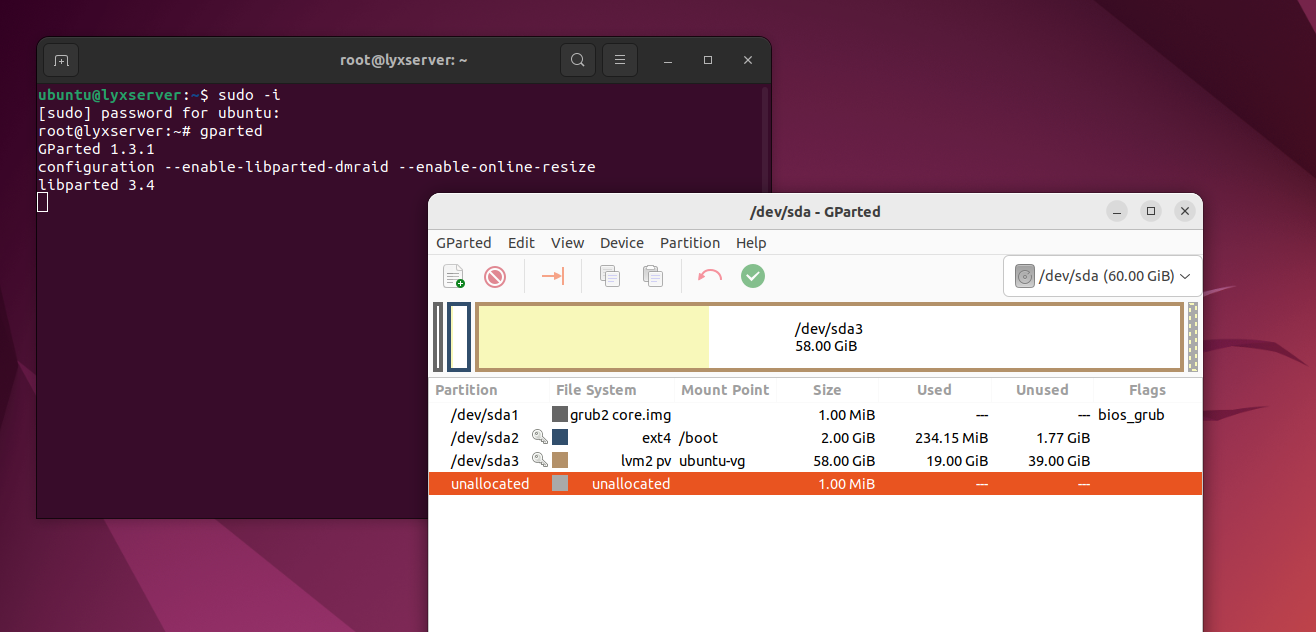1316x632 pixels.
Task: Click the Resize/Move partition icon
Action: 553,276
